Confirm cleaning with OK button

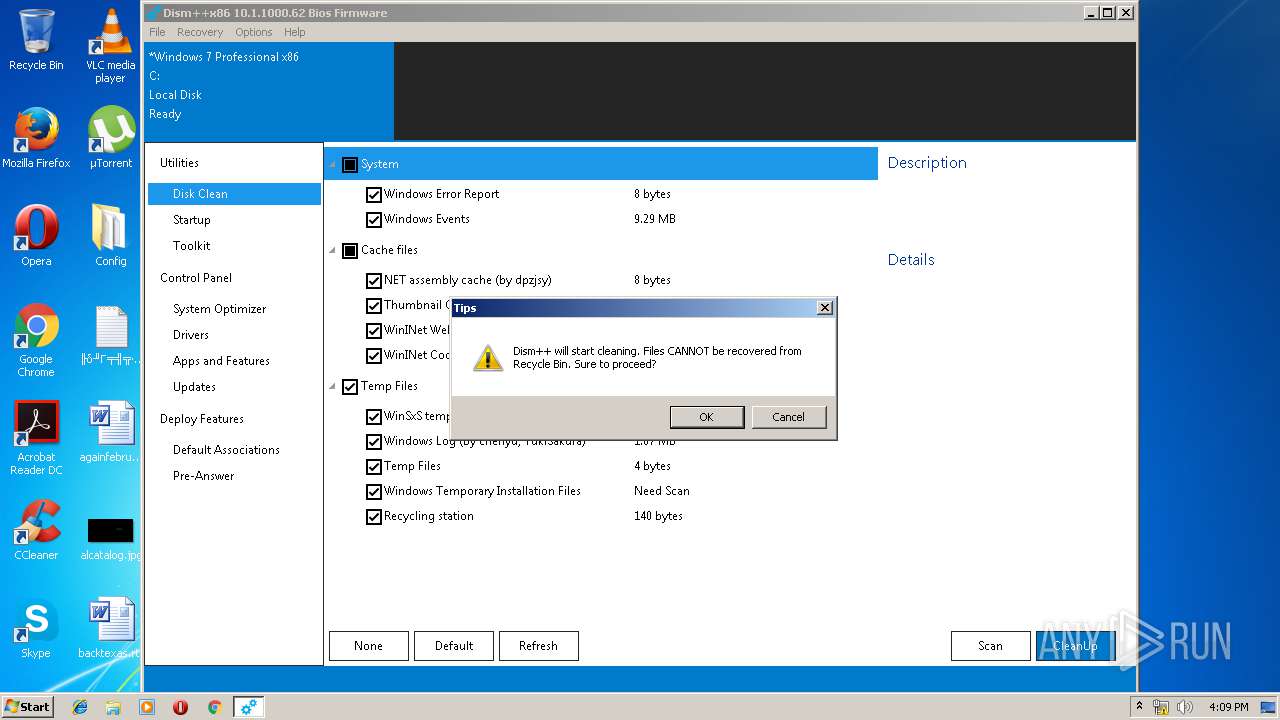(706, 417)
